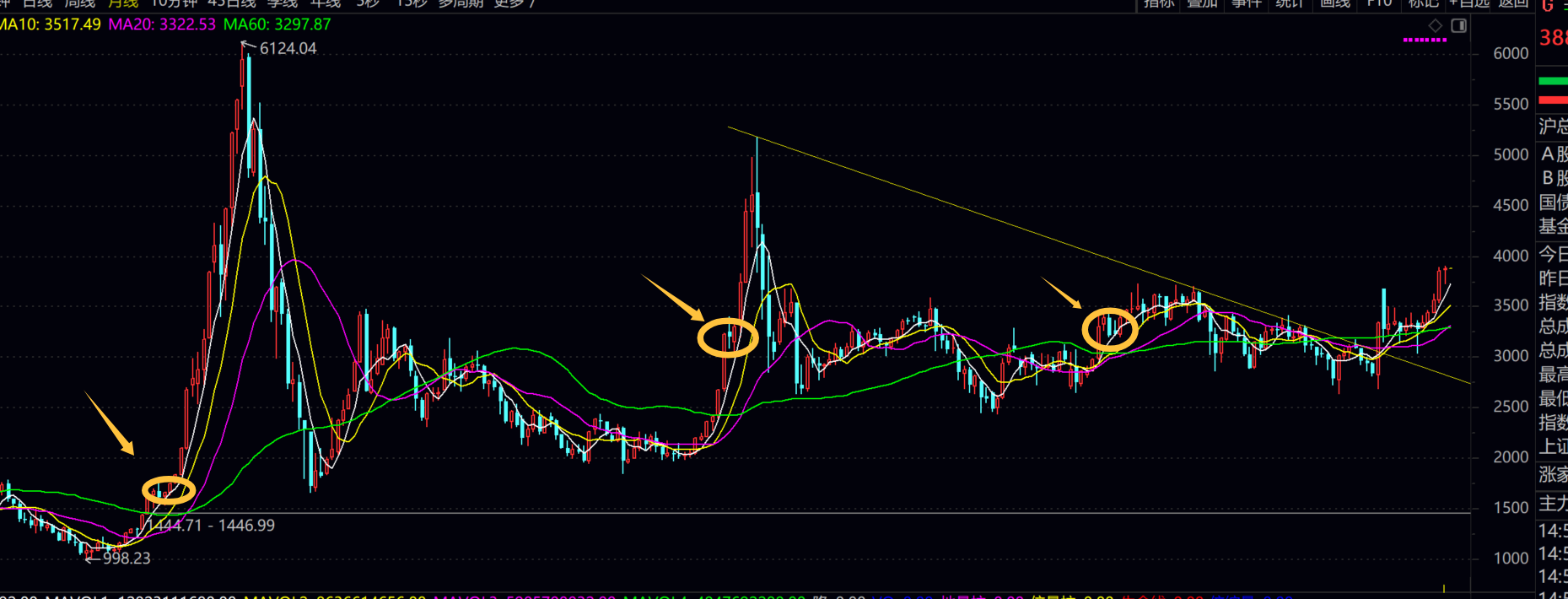Toggle the MA60 indicator label
The height and width of the screenshot is (599, 1568).
tap(277, 24)
